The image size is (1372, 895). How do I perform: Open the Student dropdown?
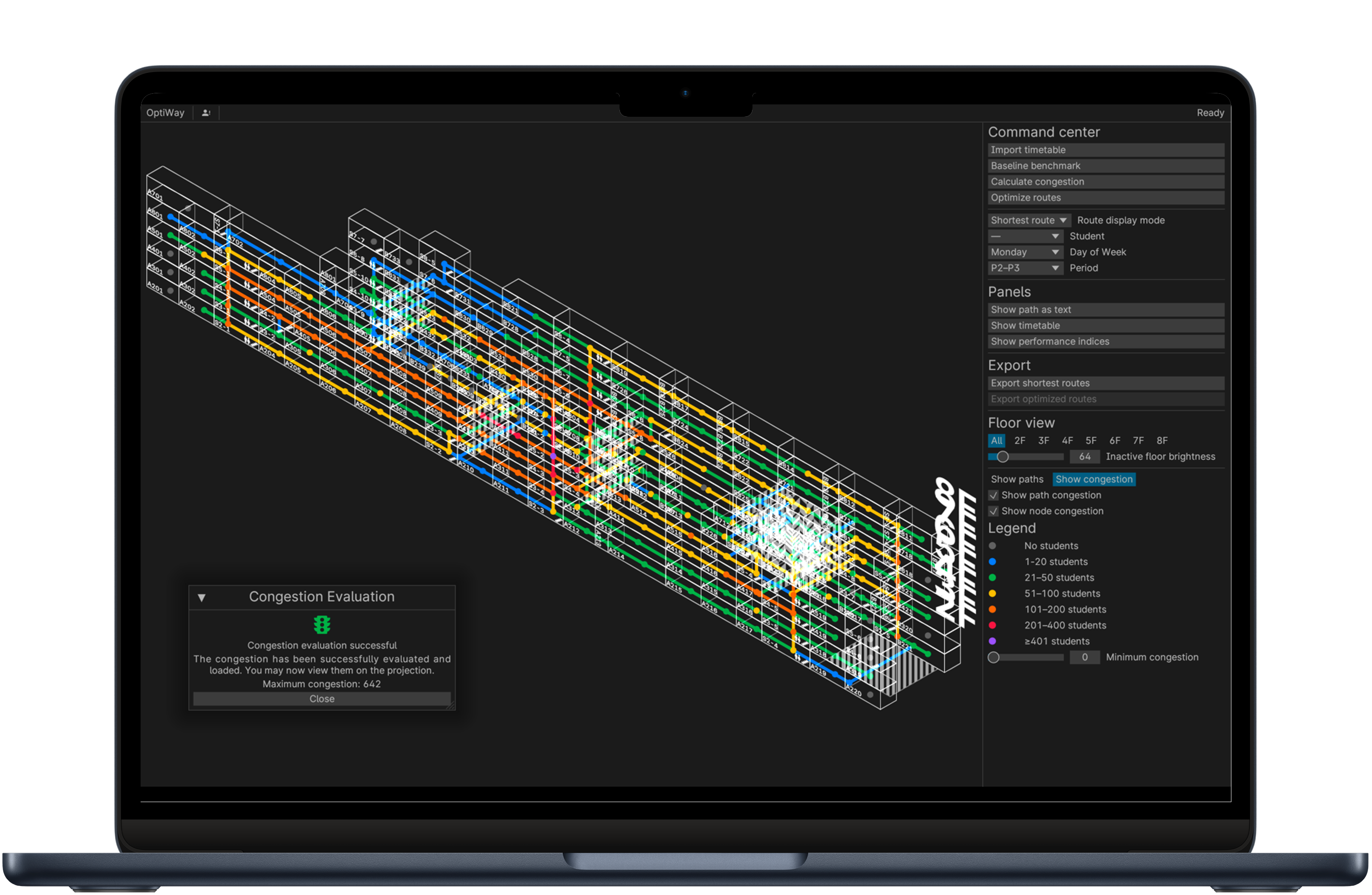point(1025,237)
